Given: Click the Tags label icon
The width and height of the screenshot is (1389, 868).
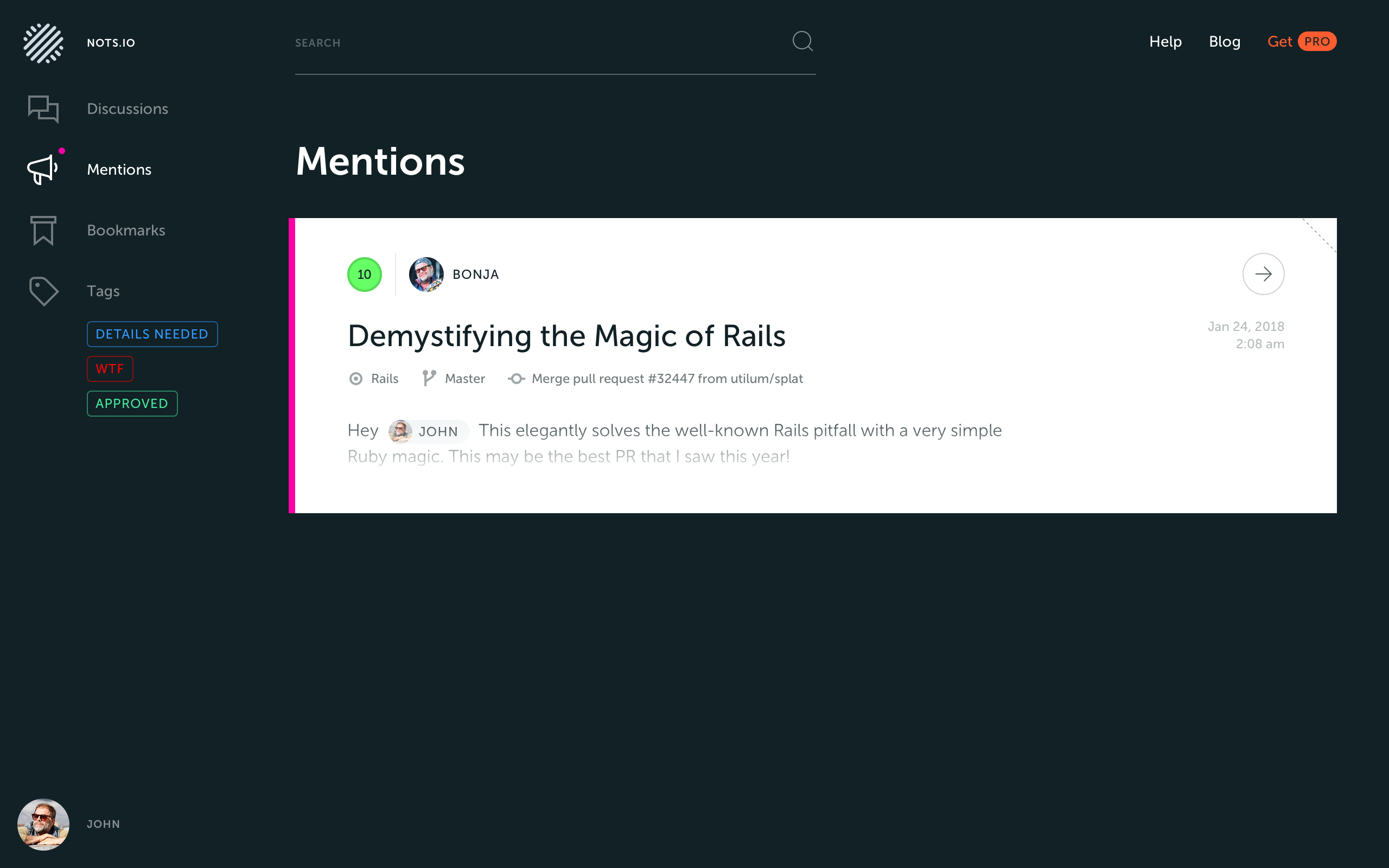Looking at the screenshot, I should (x=43, y=291).
